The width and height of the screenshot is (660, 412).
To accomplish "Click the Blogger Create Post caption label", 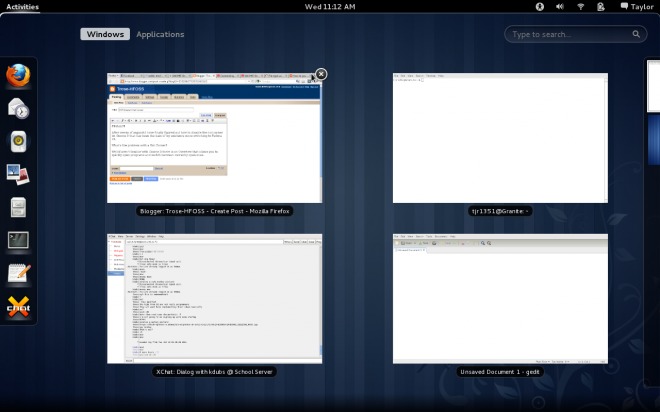I will [215, 211].
